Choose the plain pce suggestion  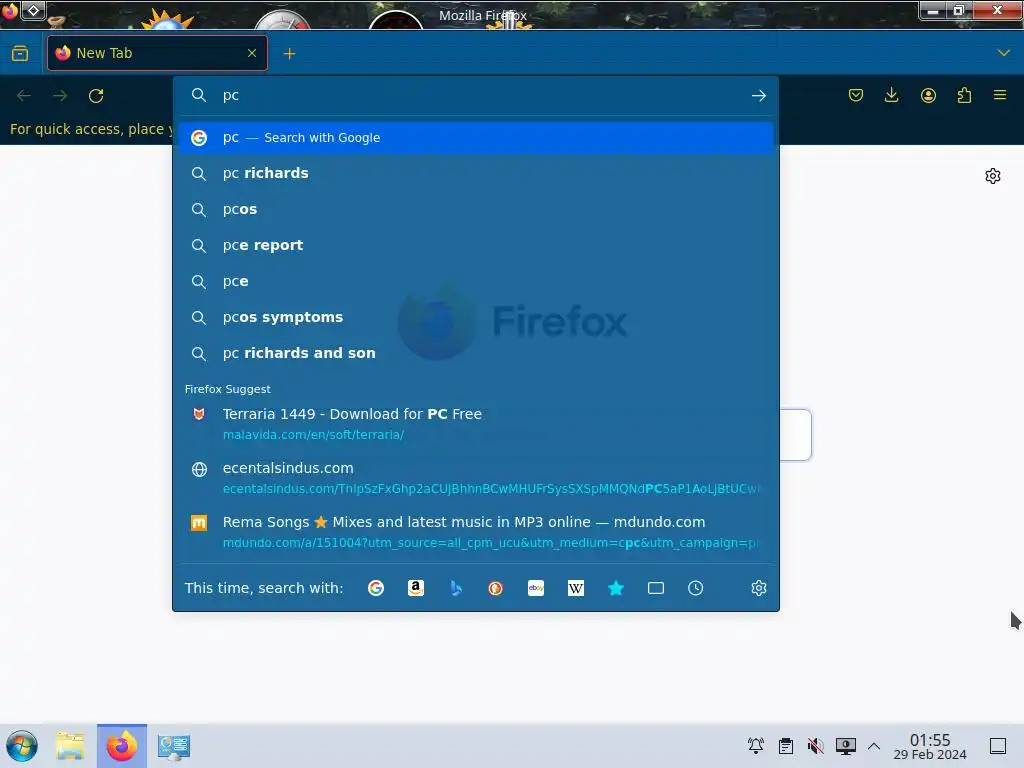coord(475,281)
